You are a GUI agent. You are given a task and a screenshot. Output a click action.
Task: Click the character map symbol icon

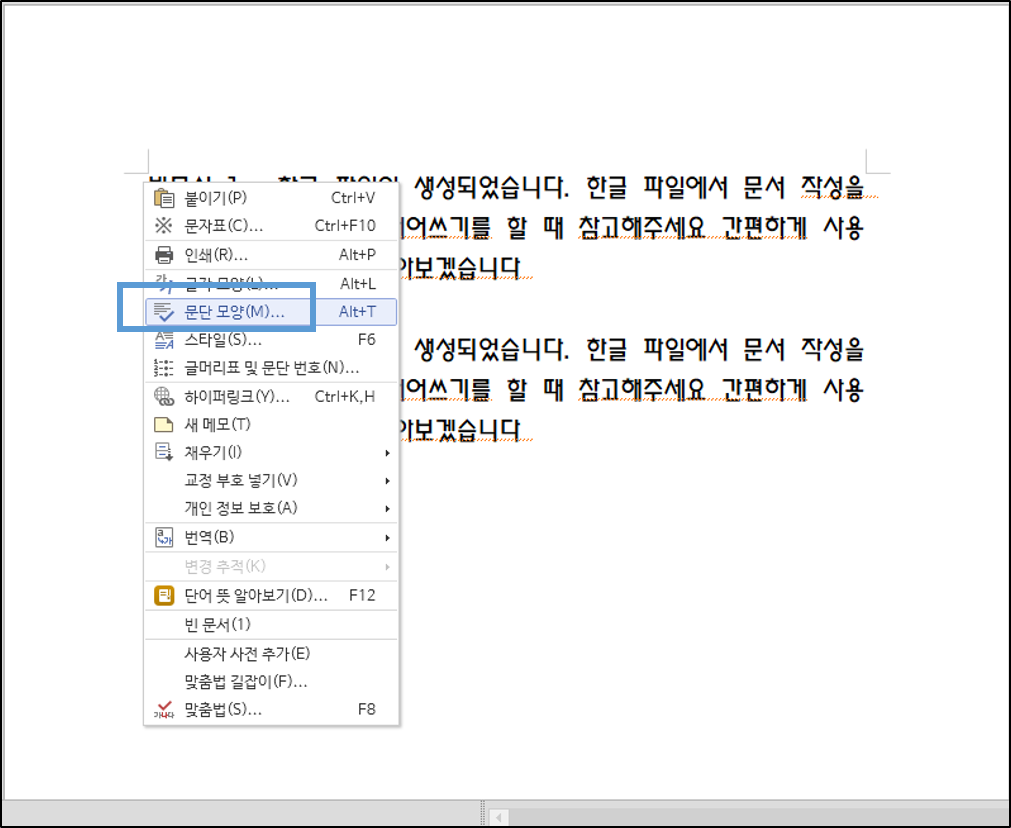coord(164,226)
